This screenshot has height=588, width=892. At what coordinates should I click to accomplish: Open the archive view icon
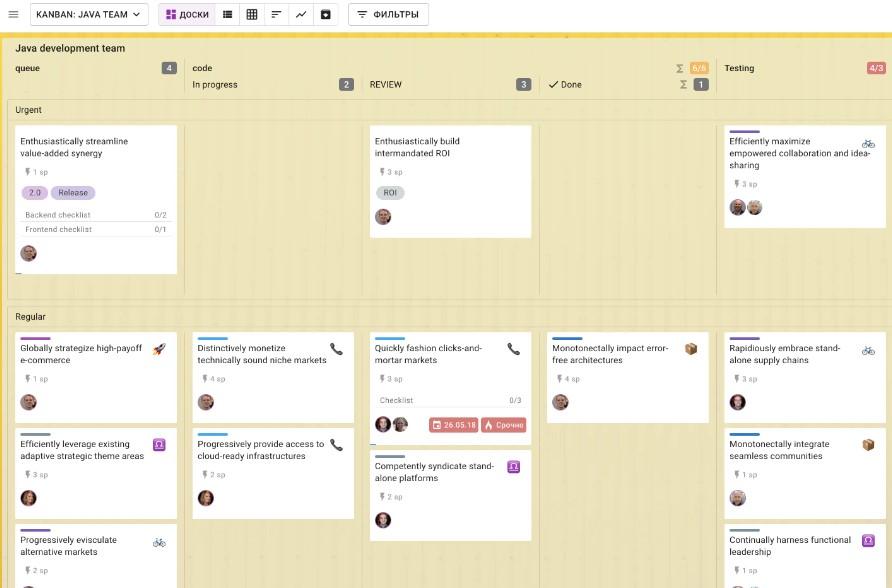(325, 15)
